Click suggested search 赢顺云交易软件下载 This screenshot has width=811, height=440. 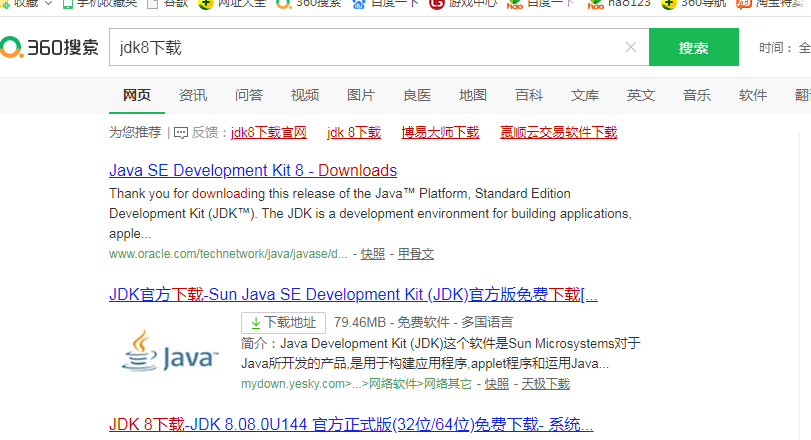click(559, 133)
